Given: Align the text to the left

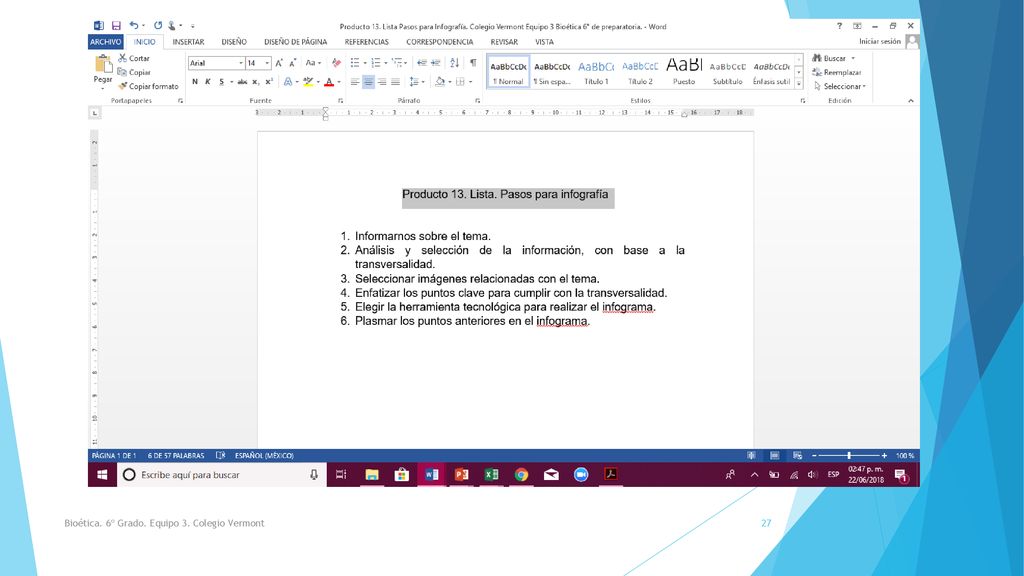Looking at the screenshot, I should coord(355,82).
